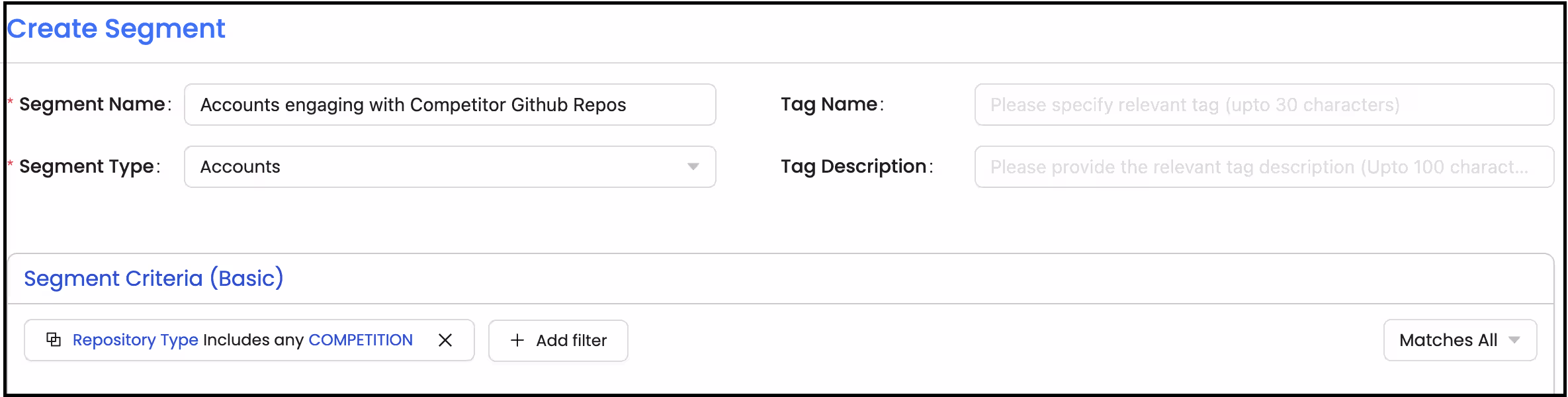
Task: Click the Create Segment heading
Action: (116, 28)
